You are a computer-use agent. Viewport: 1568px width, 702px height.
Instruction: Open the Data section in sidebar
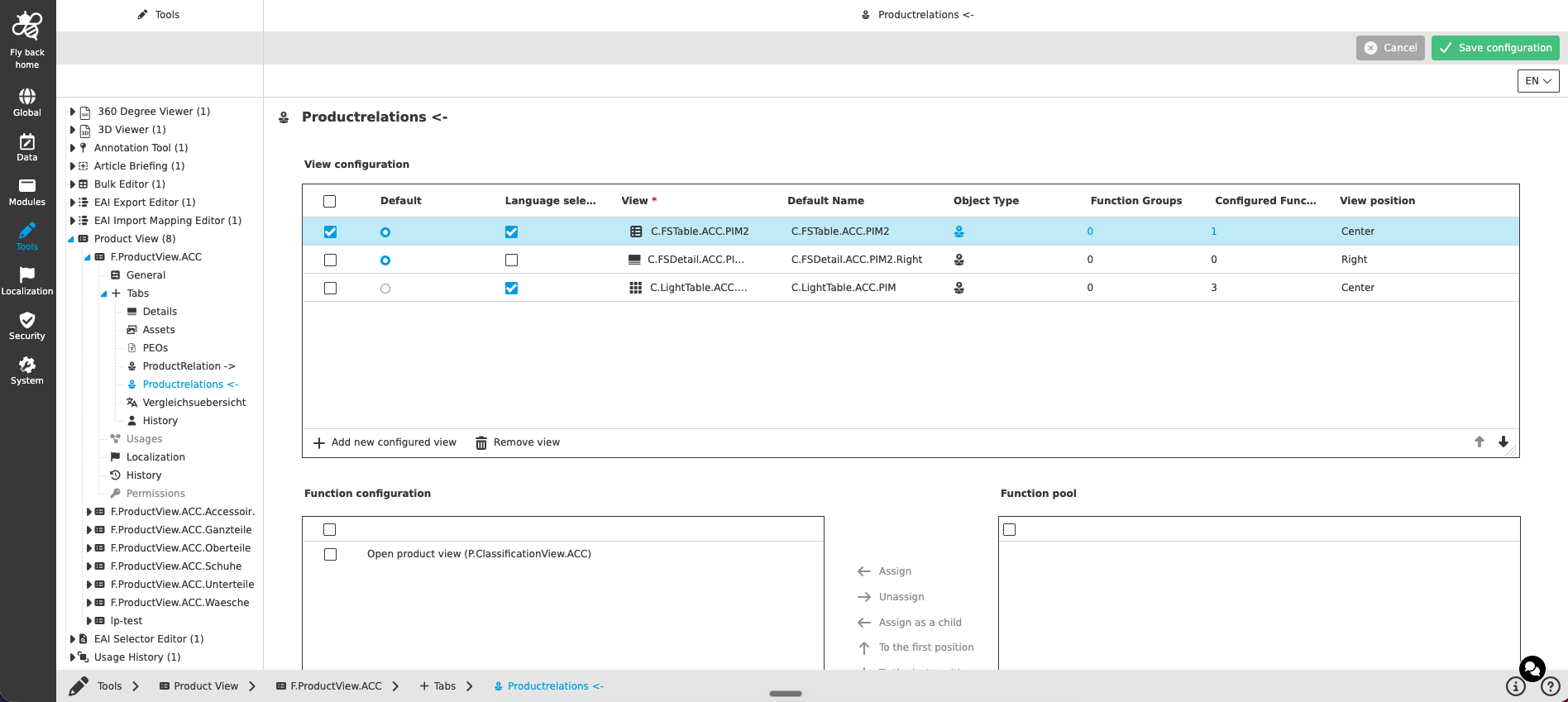click(x=27, y=147)
